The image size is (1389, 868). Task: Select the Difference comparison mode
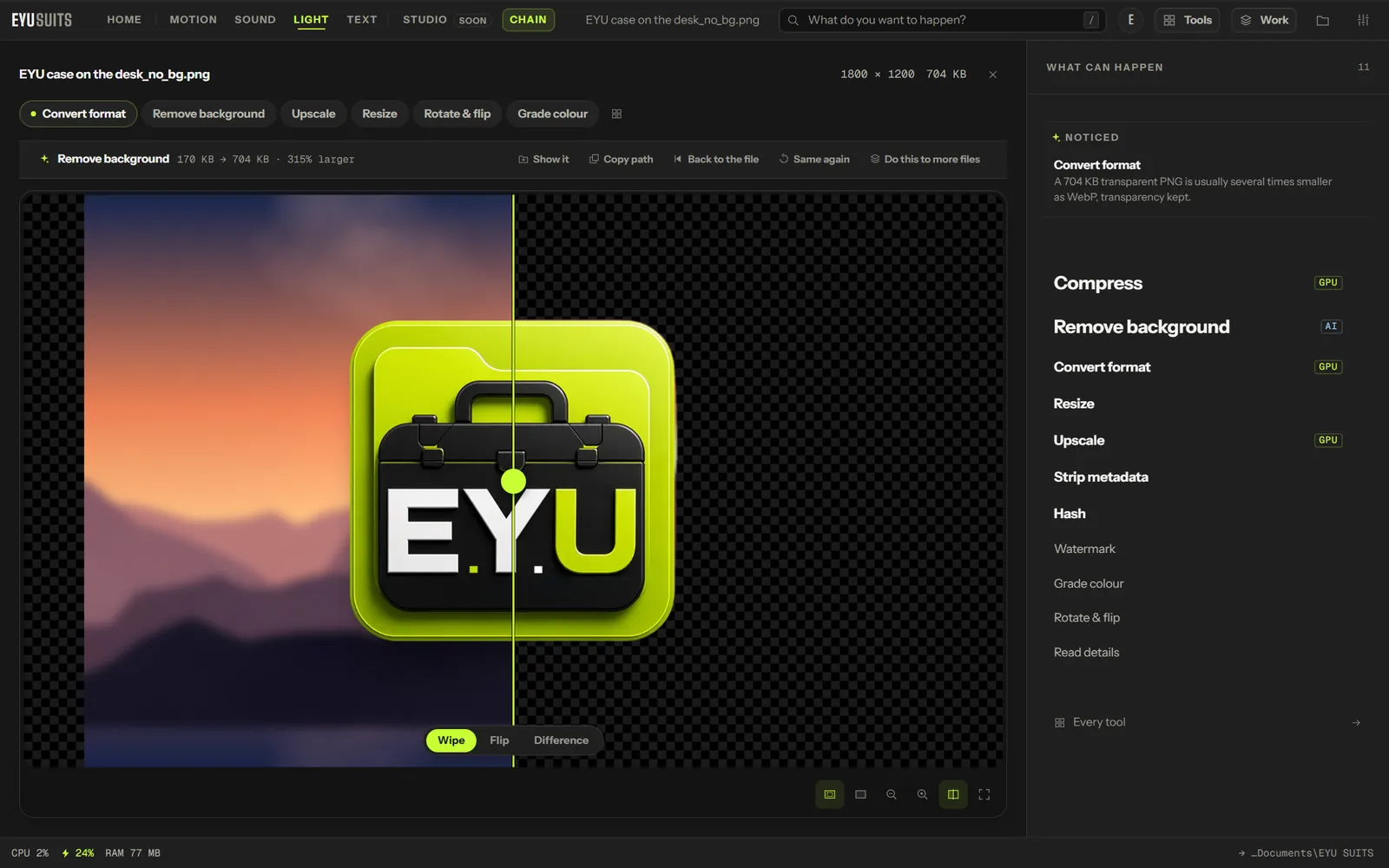pyautogui.click(x=561, y=740)
